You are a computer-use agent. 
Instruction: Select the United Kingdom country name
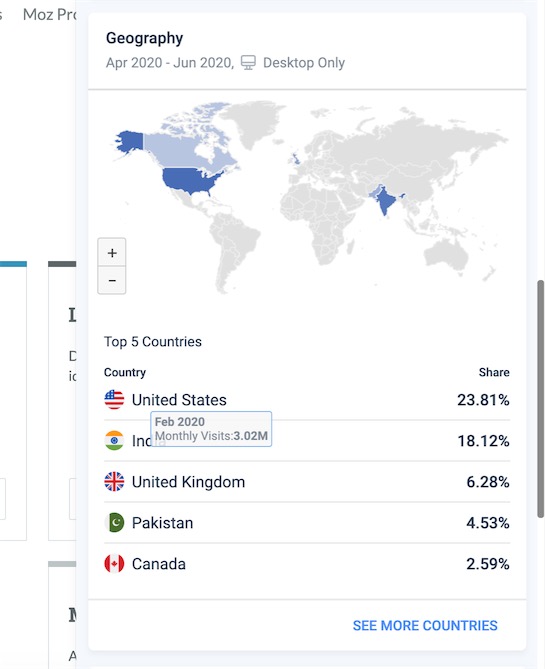pos(188,482)
